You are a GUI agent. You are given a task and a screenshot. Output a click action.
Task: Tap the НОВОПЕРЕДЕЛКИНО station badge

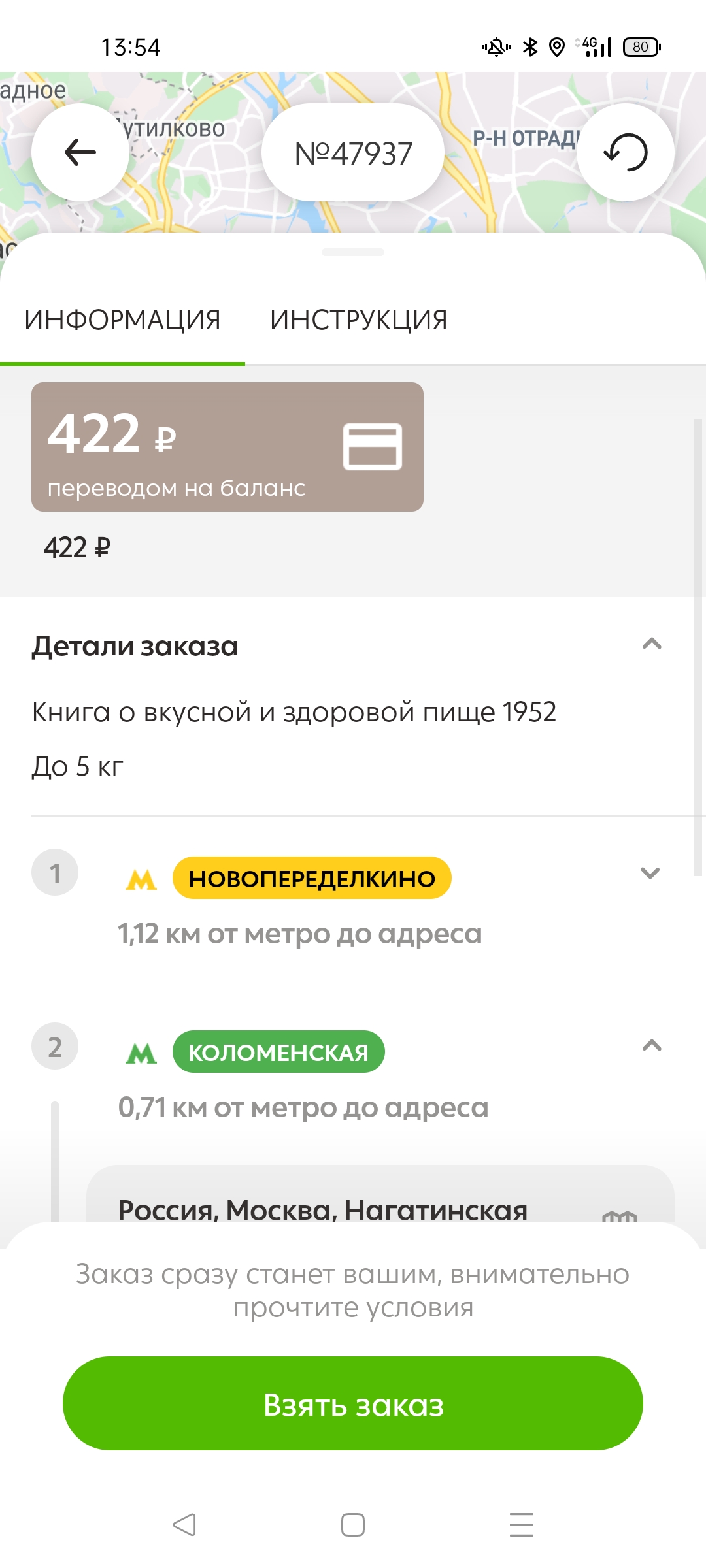312,878
